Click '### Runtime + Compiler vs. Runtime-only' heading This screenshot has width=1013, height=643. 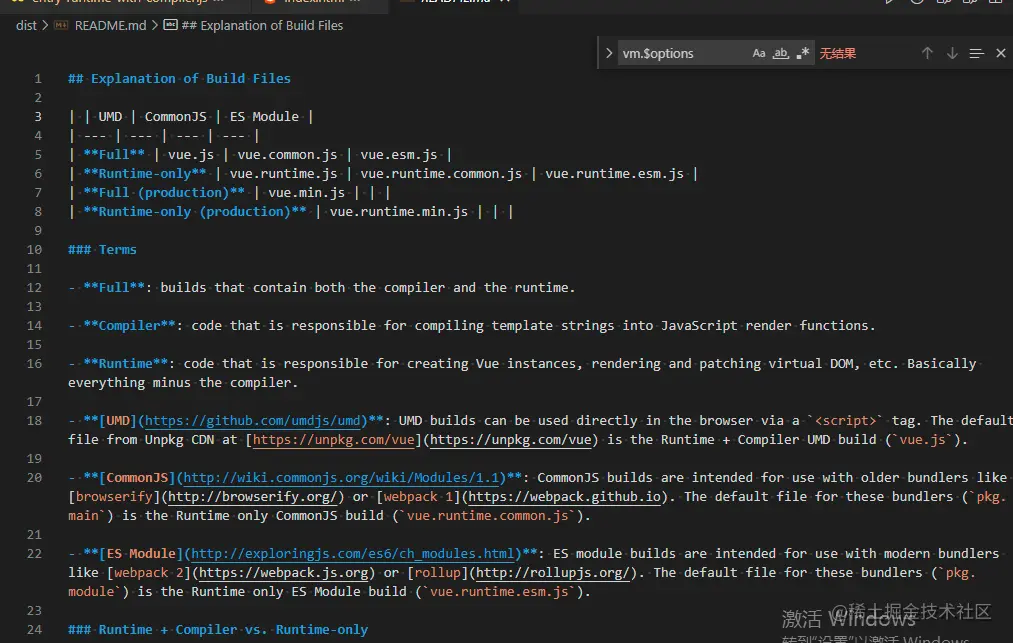click(x=218, y=629)
